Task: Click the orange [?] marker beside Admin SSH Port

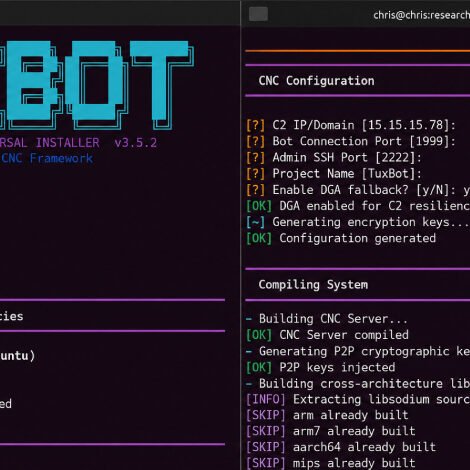Action: point(256,158)
